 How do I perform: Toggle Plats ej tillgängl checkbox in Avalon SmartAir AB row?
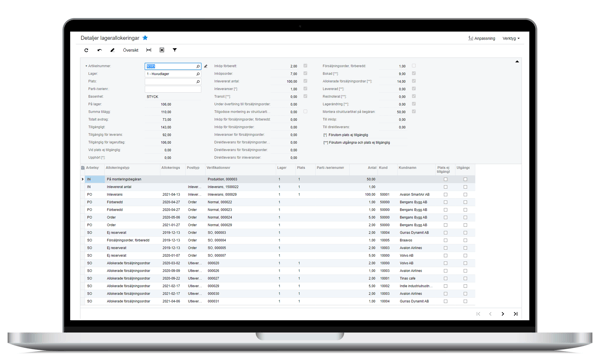point(445,194)
